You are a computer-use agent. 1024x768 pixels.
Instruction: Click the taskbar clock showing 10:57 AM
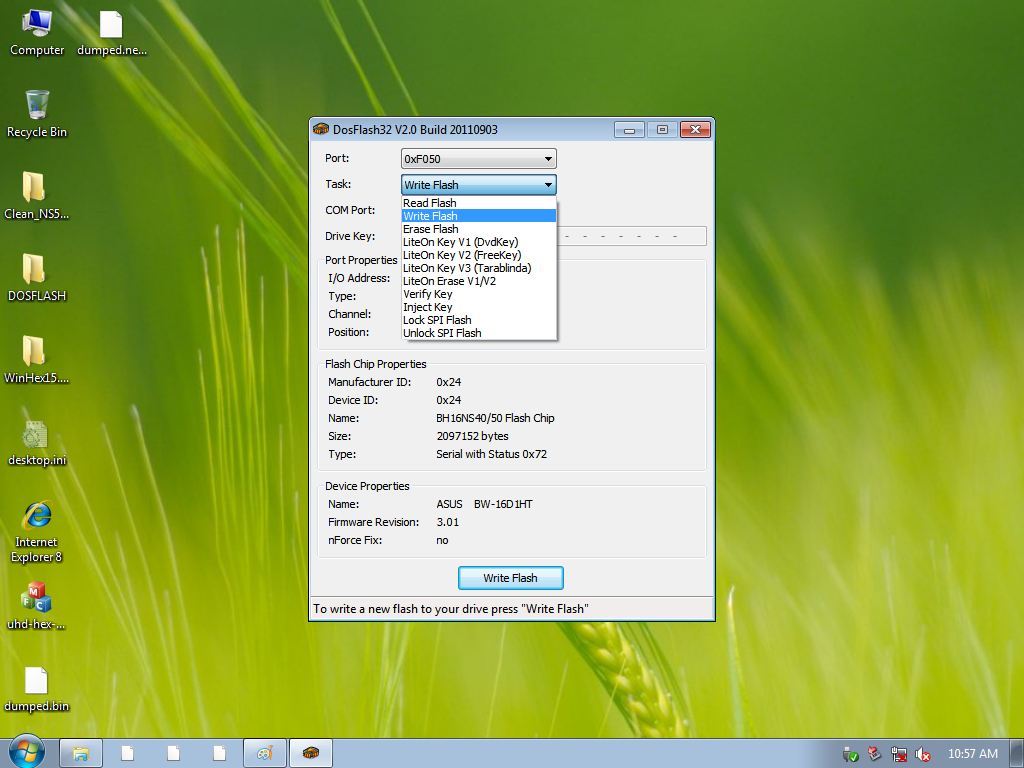click(972, 754)
